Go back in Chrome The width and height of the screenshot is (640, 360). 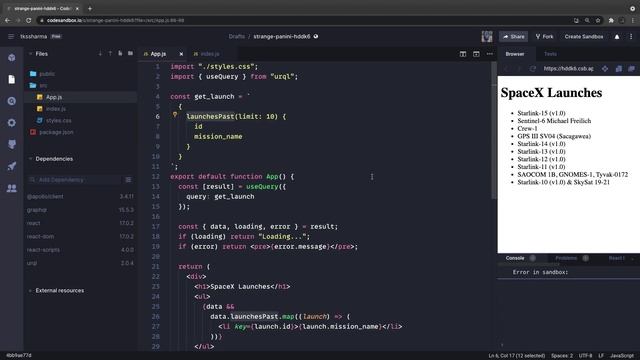tap(7, 20)
